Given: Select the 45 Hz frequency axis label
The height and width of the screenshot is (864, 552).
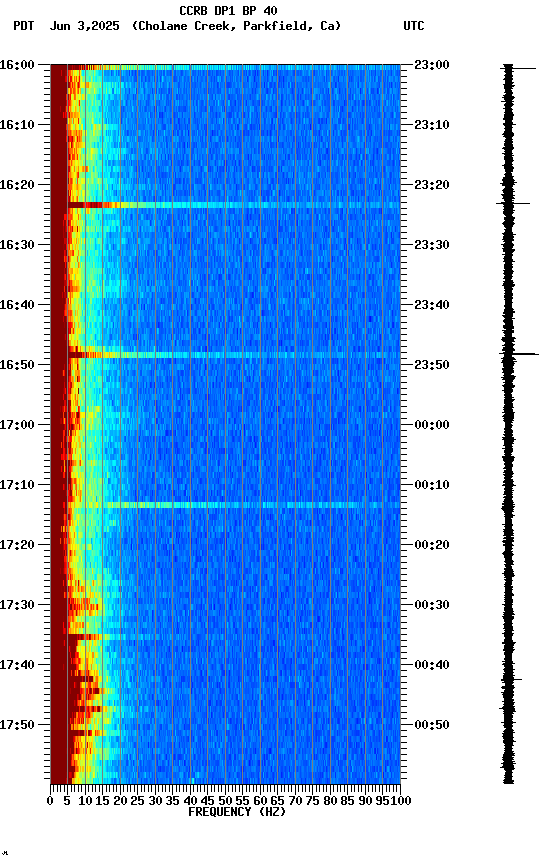Looking at the screenshot, I should (x=208, y=801).
